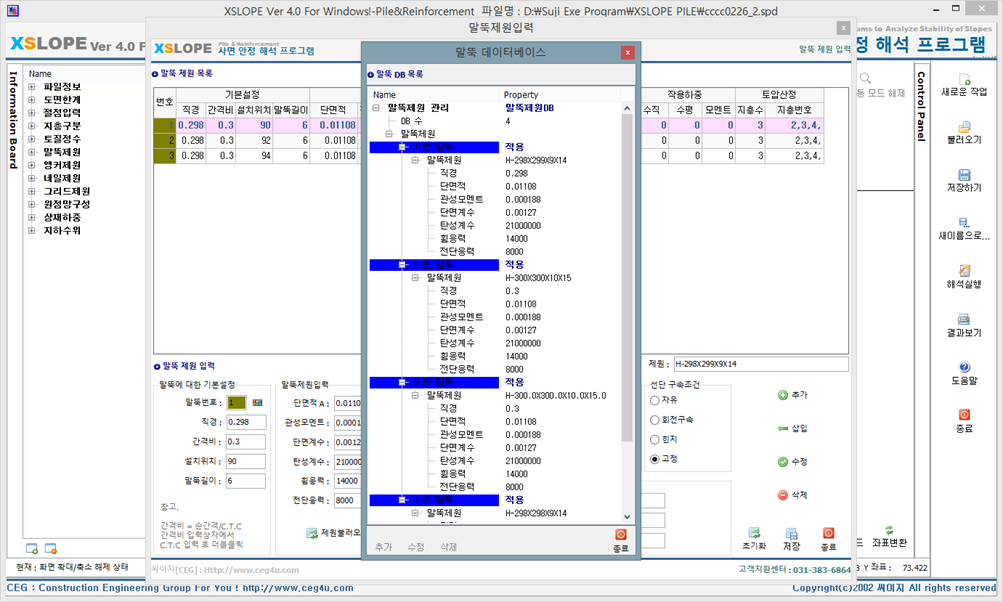Click the red 종료 icon in Control Panel
Image resolution: width=1003 pixels, height=602 pixels.
964,415
